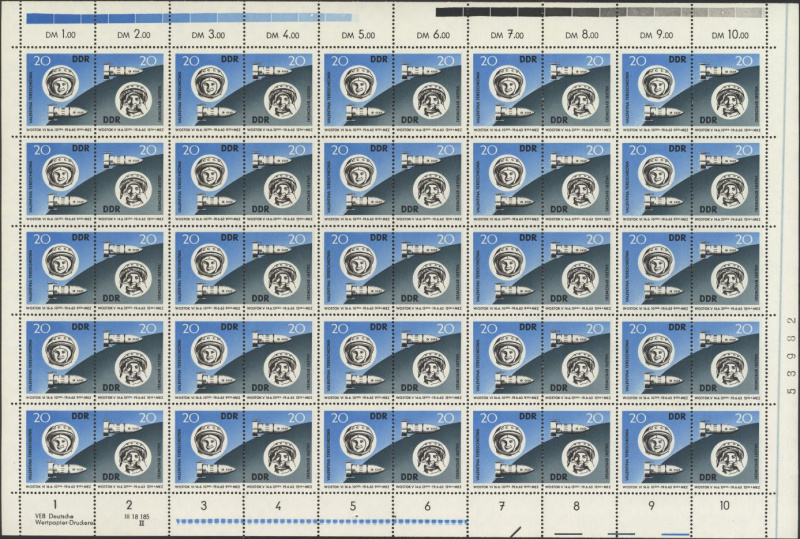This screenshot has width=800, height=539.
Task: Click the black-to-grey gradient colour control bar
Action: [x=599, y=12]
